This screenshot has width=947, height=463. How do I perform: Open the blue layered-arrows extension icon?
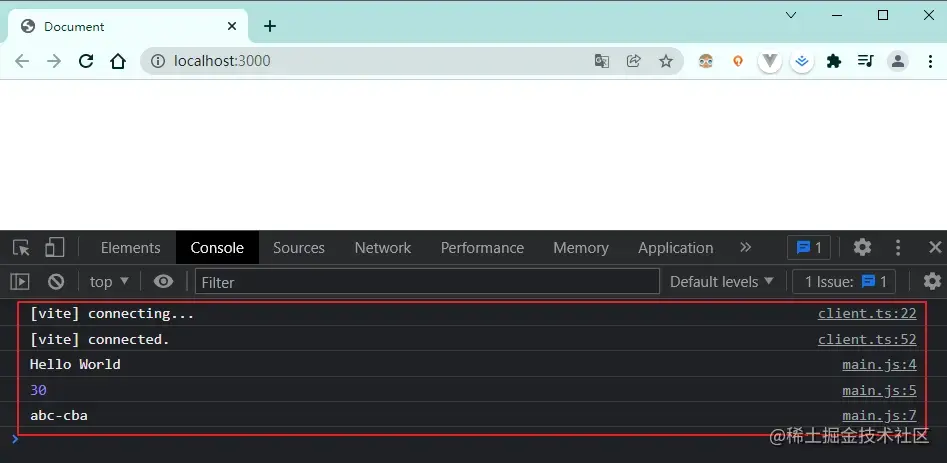pyautogui.click(x=801, y=61)
